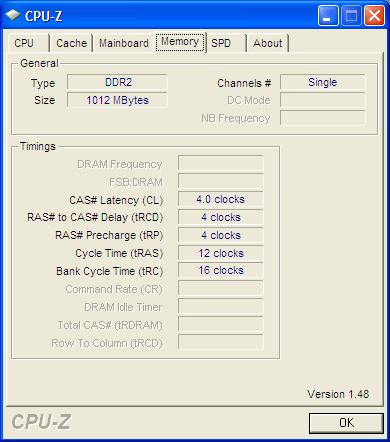Select the tRCD 4 clocks value

[x=221, y=217]
